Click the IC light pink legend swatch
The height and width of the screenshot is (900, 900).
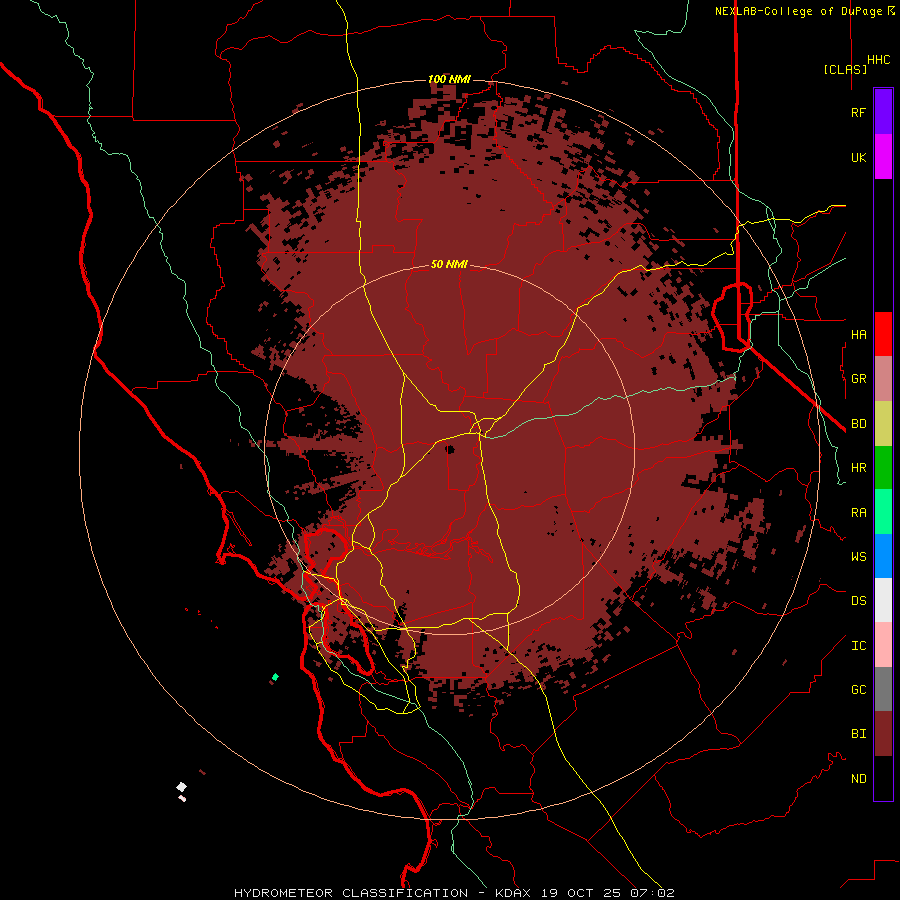click(883, 645)
